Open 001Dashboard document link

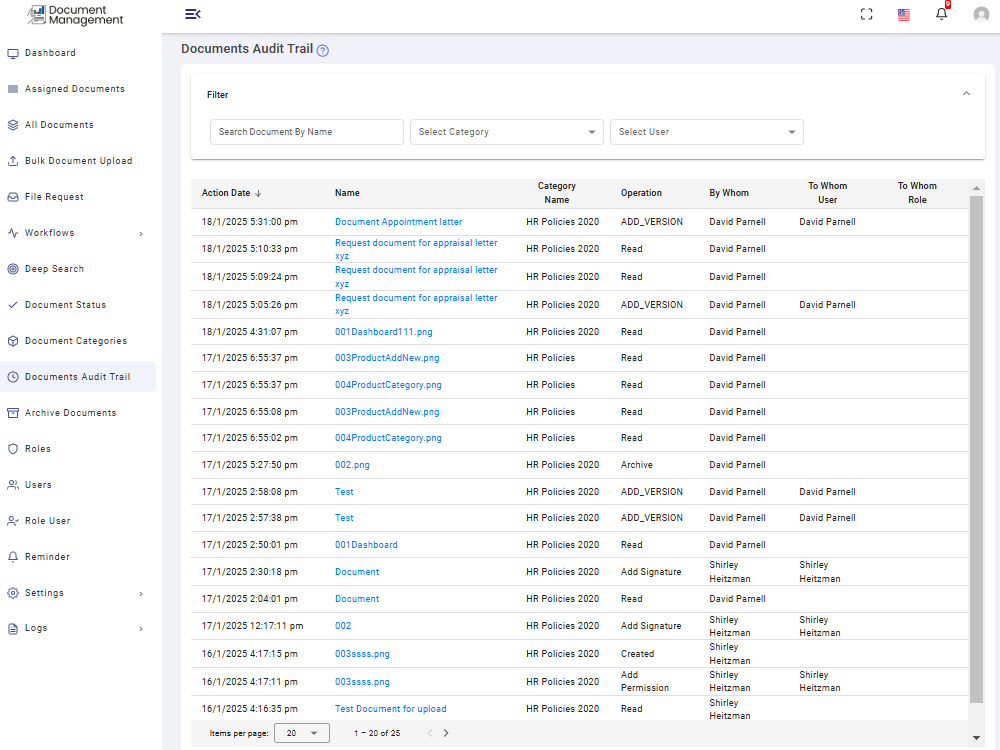[366, 545]
